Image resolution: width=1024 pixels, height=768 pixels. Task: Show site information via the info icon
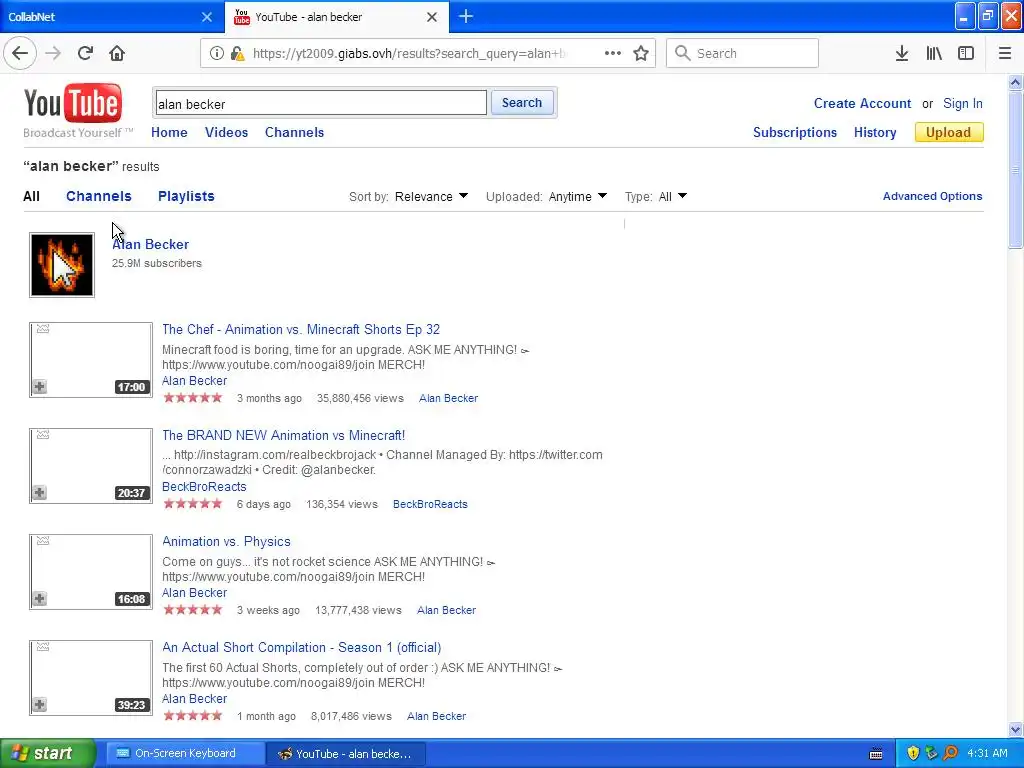pyautogui.click(x=216, y=53)
